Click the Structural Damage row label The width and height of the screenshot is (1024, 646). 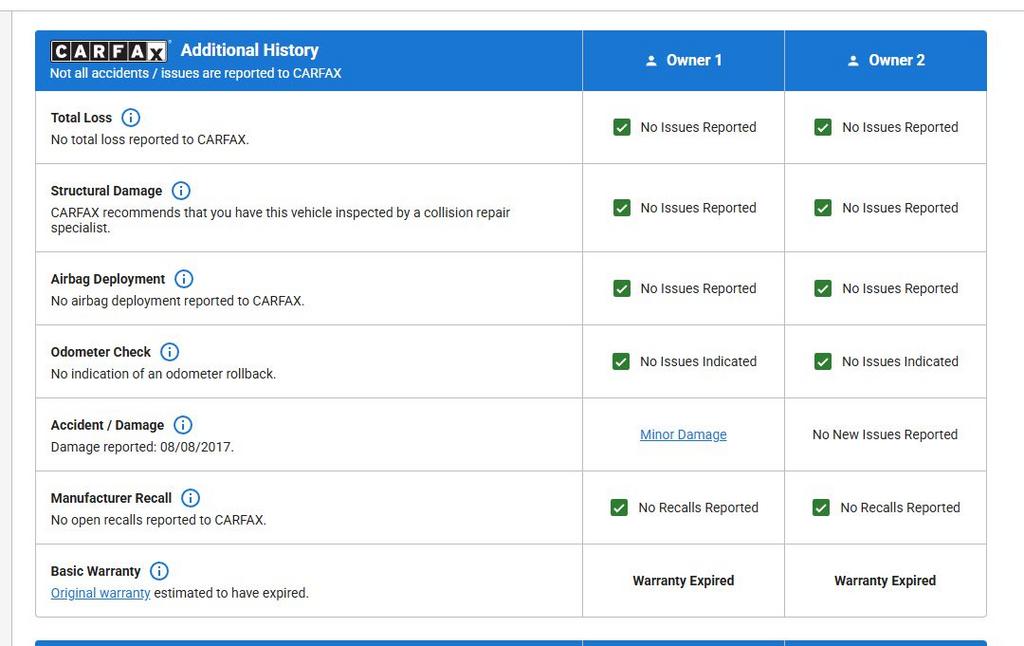tap(106, 191)
